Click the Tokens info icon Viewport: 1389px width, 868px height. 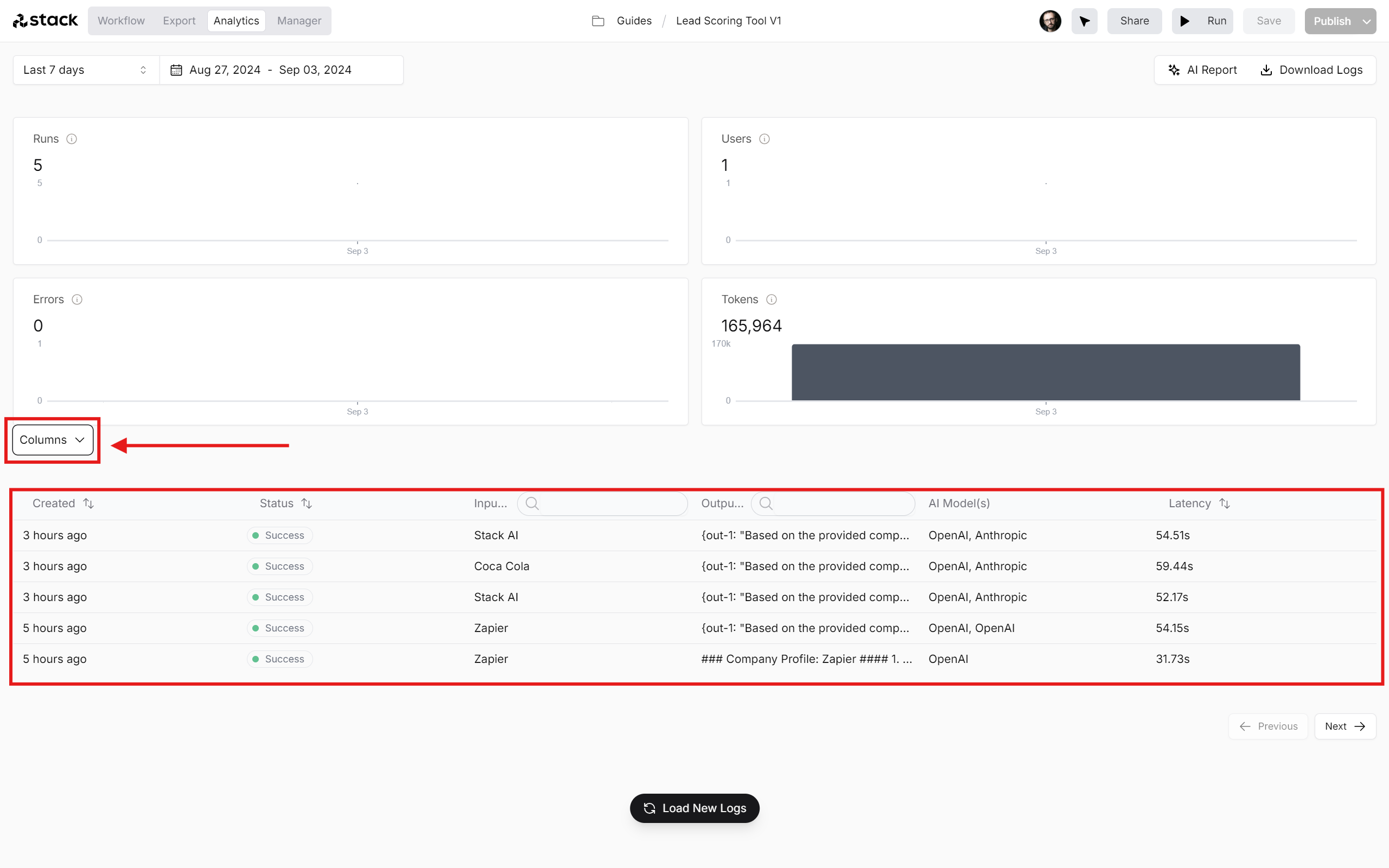772,299
